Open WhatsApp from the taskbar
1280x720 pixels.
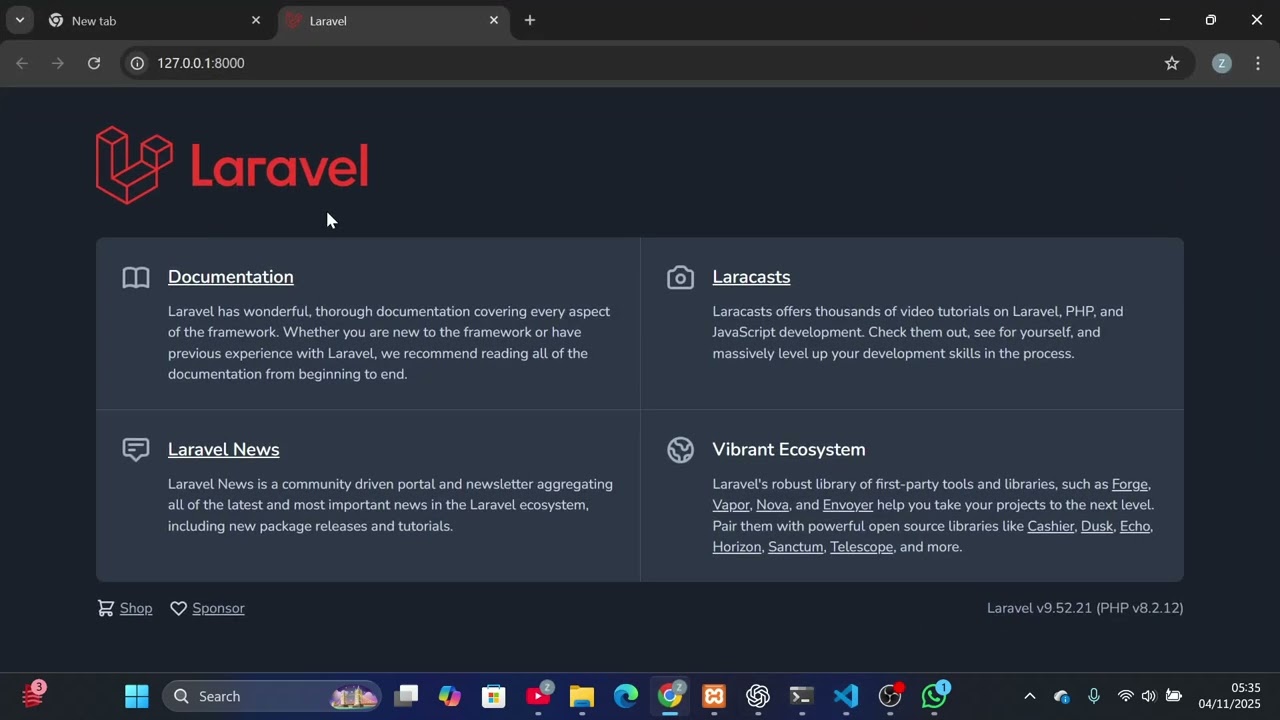coord(934,696)
